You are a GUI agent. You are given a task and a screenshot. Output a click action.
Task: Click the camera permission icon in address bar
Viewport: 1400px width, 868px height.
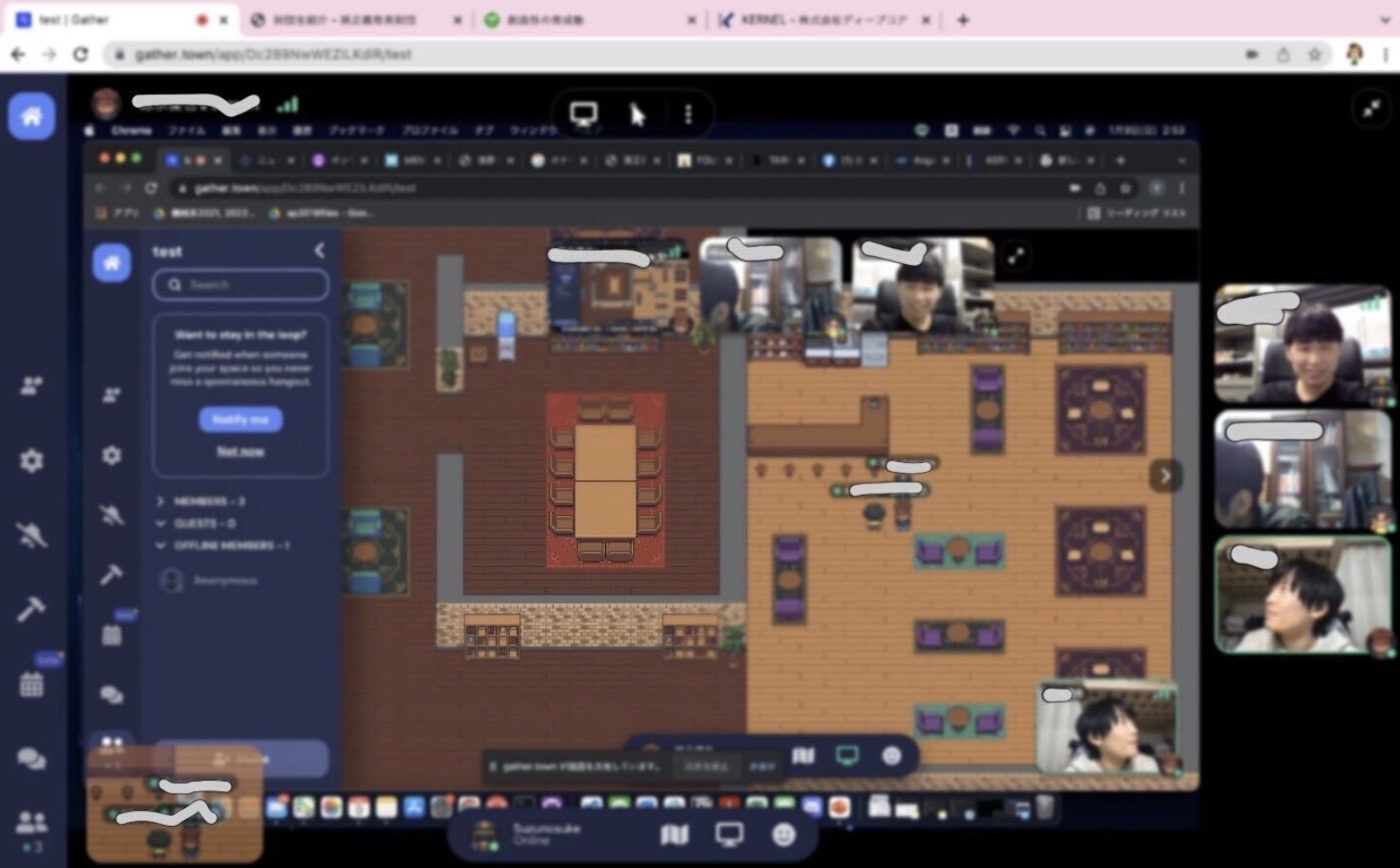pyautogui.click(x=1251, y=55)
